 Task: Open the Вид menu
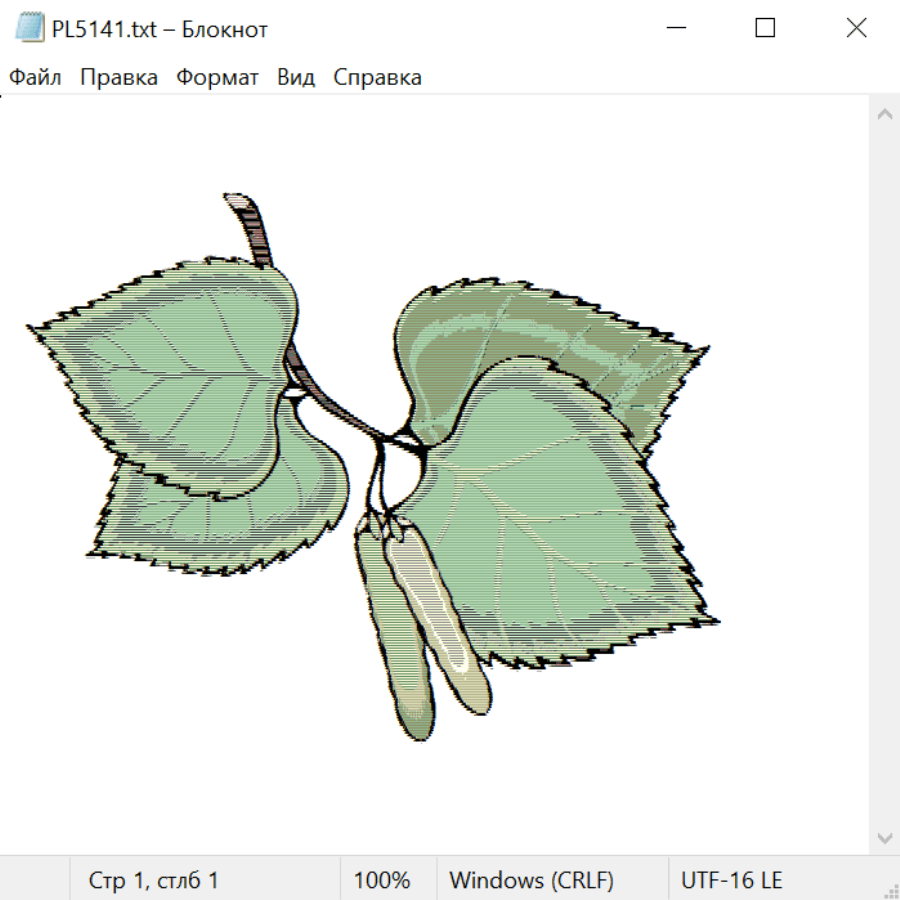tap(296, 78)
